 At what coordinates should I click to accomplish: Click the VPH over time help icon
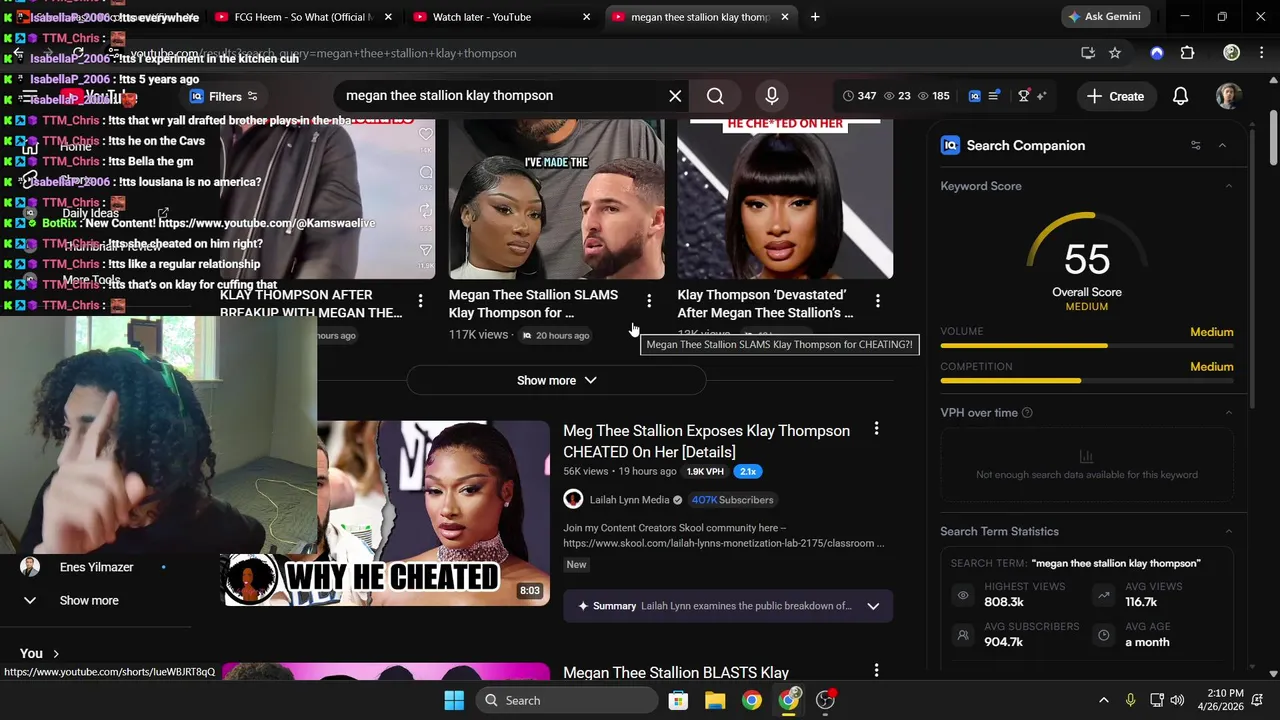[x=1027, y=413]
